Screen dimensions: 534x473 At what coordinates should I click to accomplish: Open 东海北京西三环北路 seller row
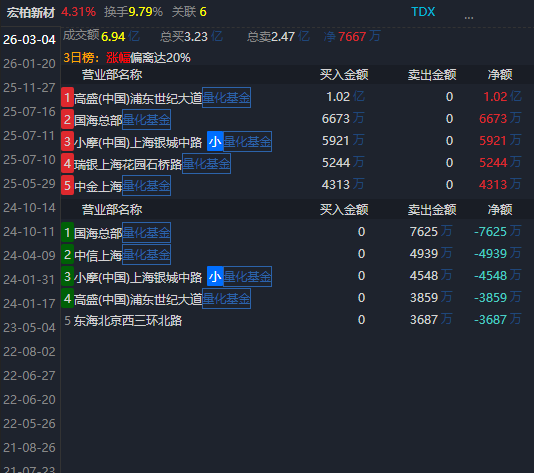click(128, 320)
